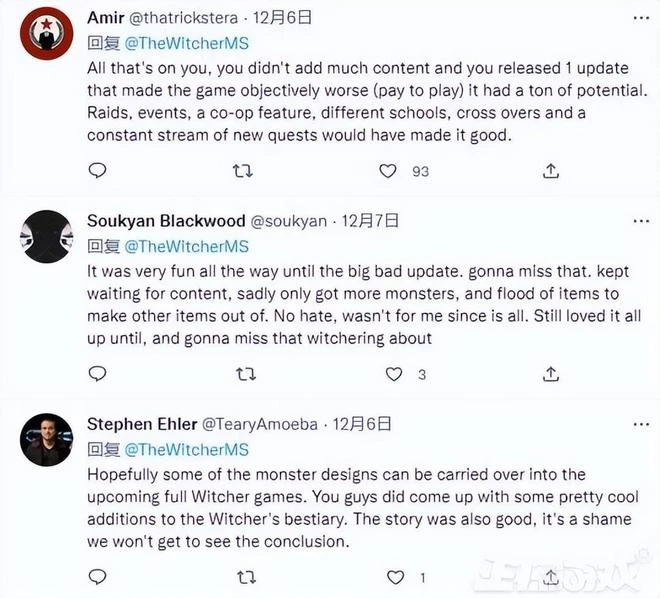Reply to Soukyan Blackwood's tweet
Image resolution: width=660 pixels, height=598 pixels.
(x=97, y=374)
